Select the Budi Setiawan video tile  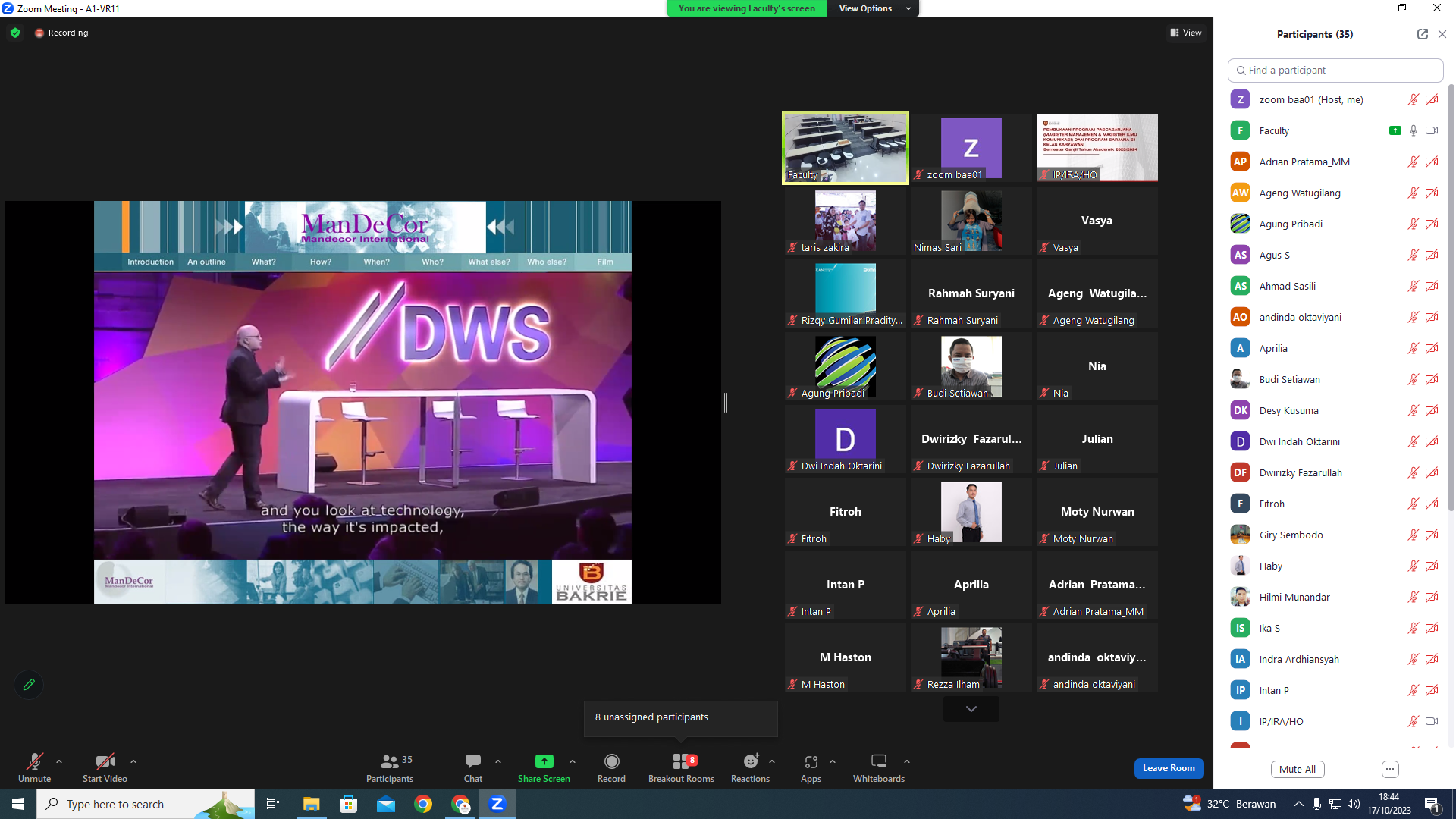point(971,366)
